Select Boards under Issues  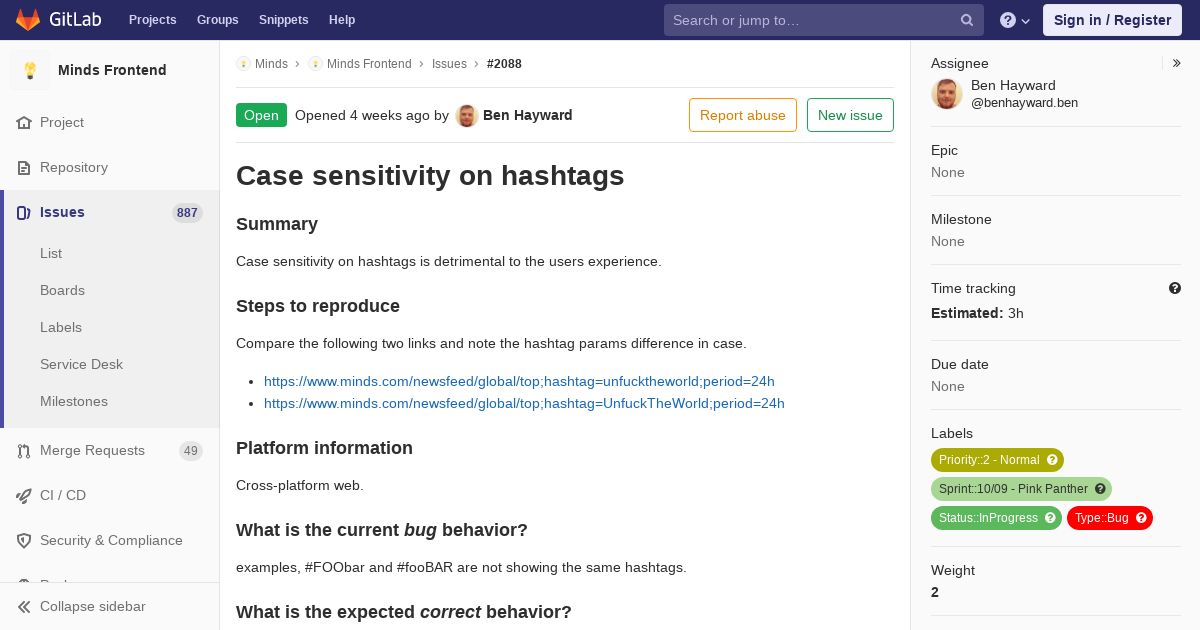(62, 290)
